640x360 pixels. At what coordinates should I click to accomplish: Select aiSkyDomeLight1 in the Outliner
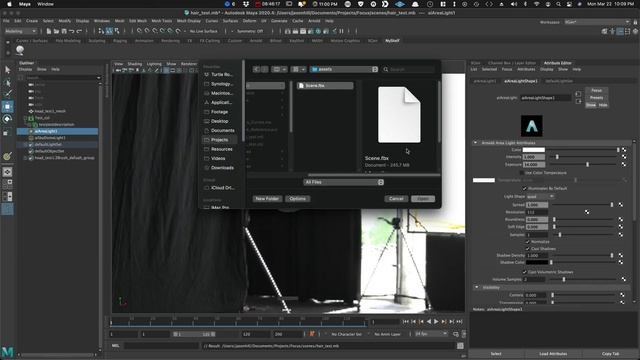[50, 138]
